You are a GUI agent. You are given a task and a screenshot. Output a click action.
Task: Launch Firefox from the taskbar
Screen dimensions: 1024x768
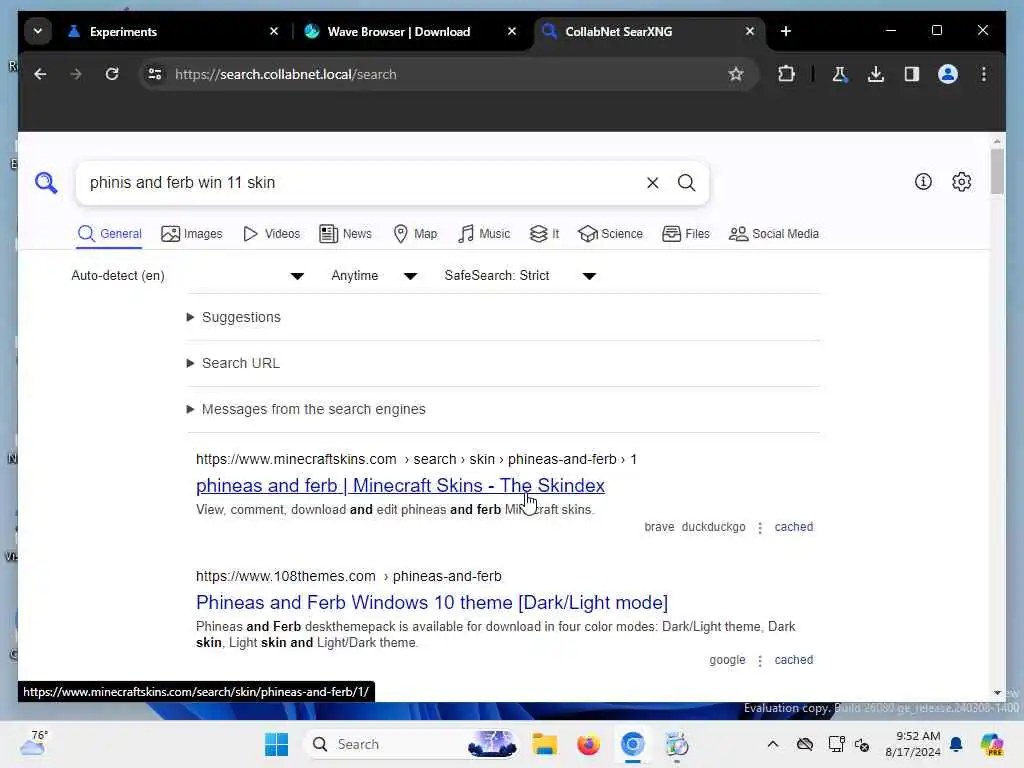588,744
